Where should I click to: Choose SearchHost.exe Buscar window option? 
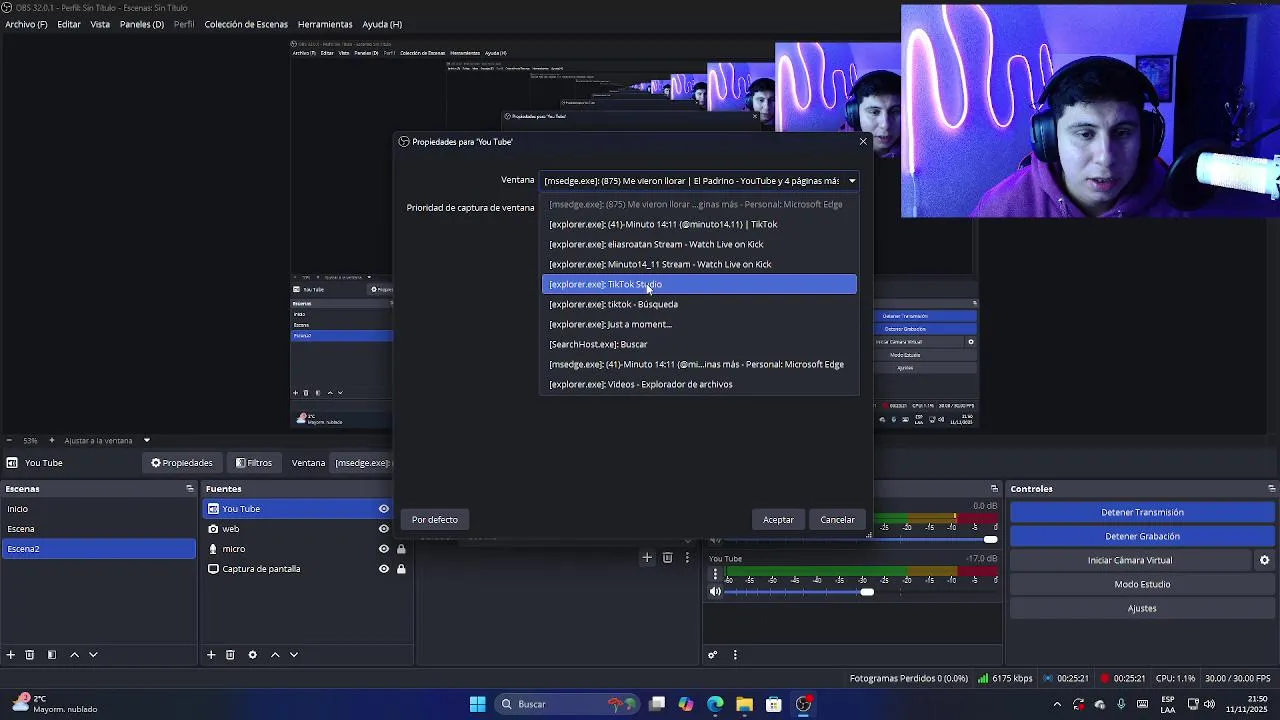tap(699, 344)
